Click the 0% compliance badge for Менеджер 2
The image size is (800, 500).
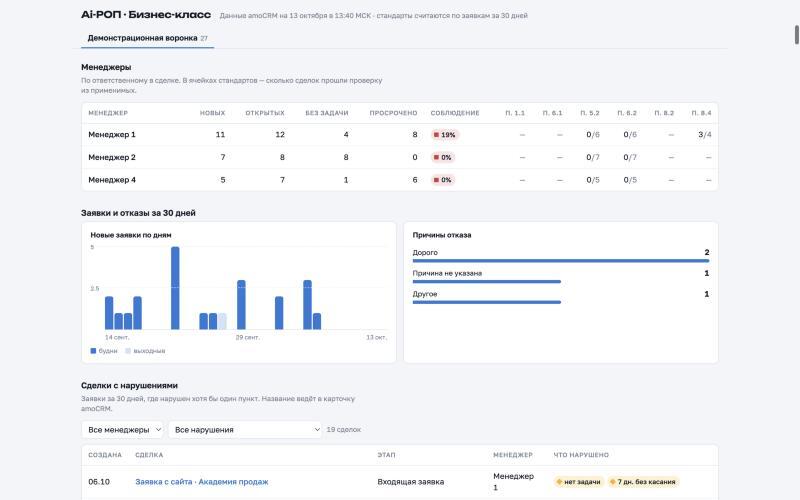(443, 157)
